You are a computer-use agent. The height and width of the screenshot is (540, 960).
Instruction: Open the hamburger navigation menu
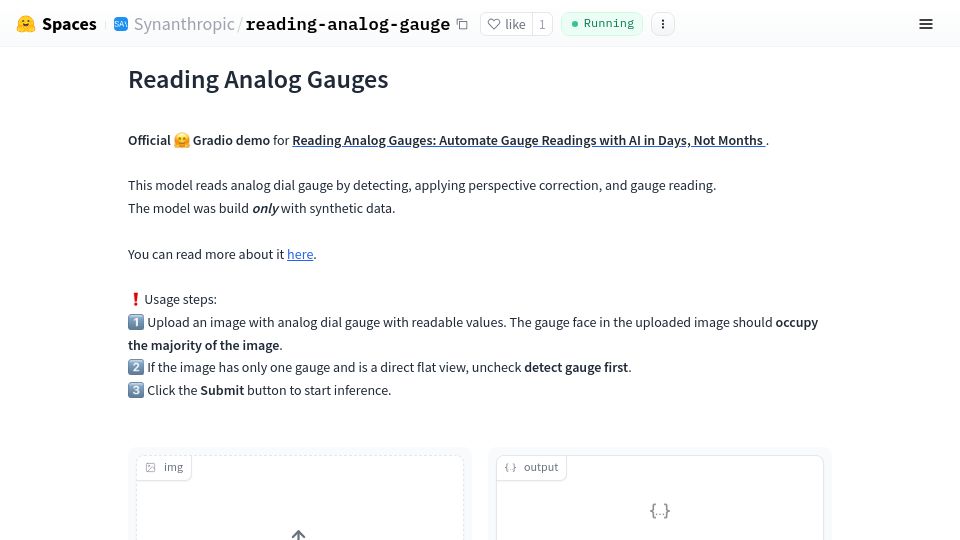coord(926,24)
